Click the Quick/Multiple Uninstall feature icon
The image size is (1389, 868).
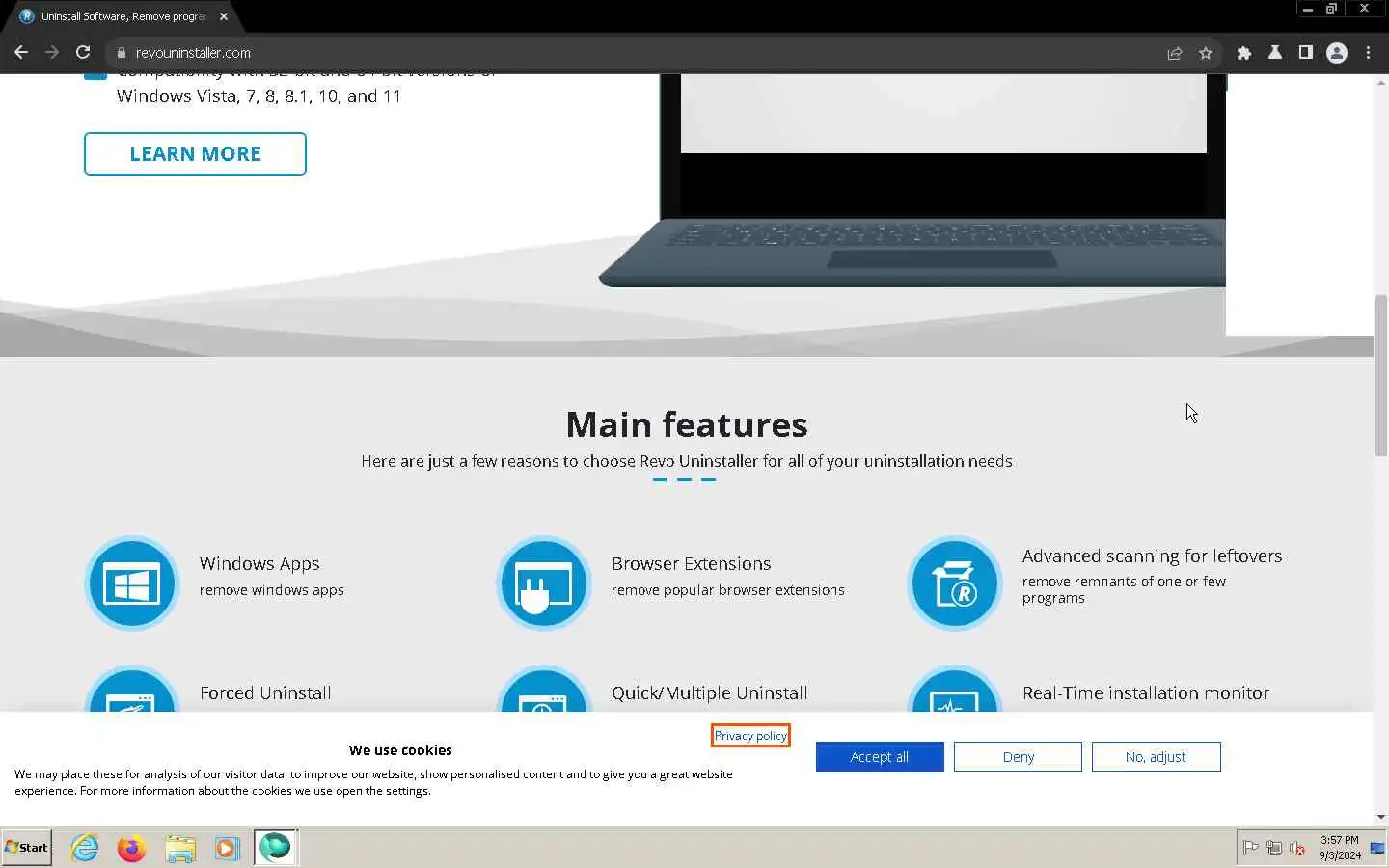(x=544, y=691)
